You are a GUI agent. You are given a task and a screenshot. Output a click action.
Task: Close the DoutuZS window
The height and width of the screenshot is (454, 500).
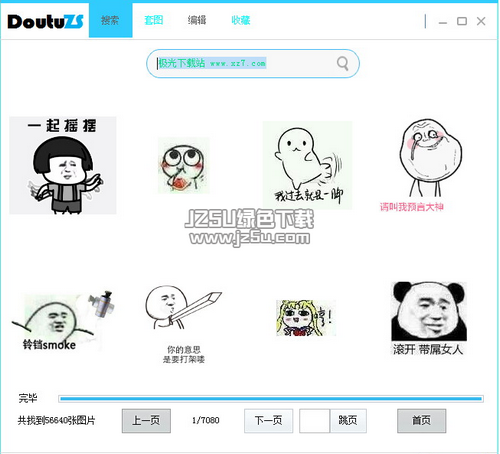pyautogui.click(x=481, y=21)
